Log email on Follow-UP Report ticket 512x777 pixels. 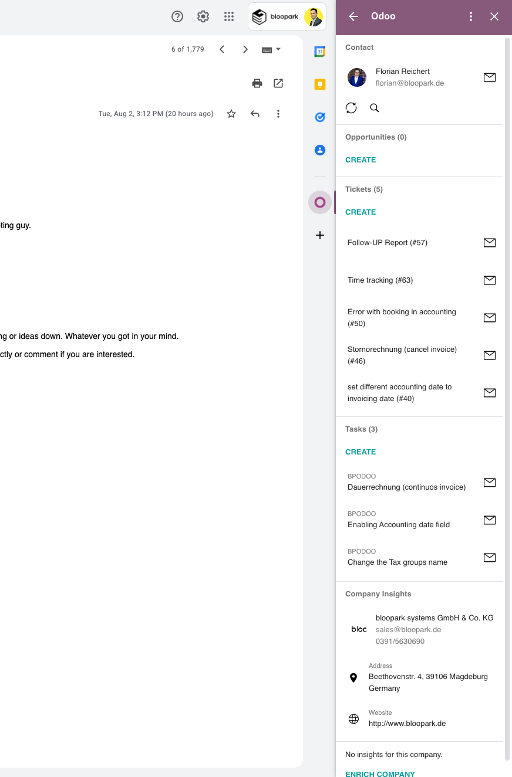coord(490,242)
